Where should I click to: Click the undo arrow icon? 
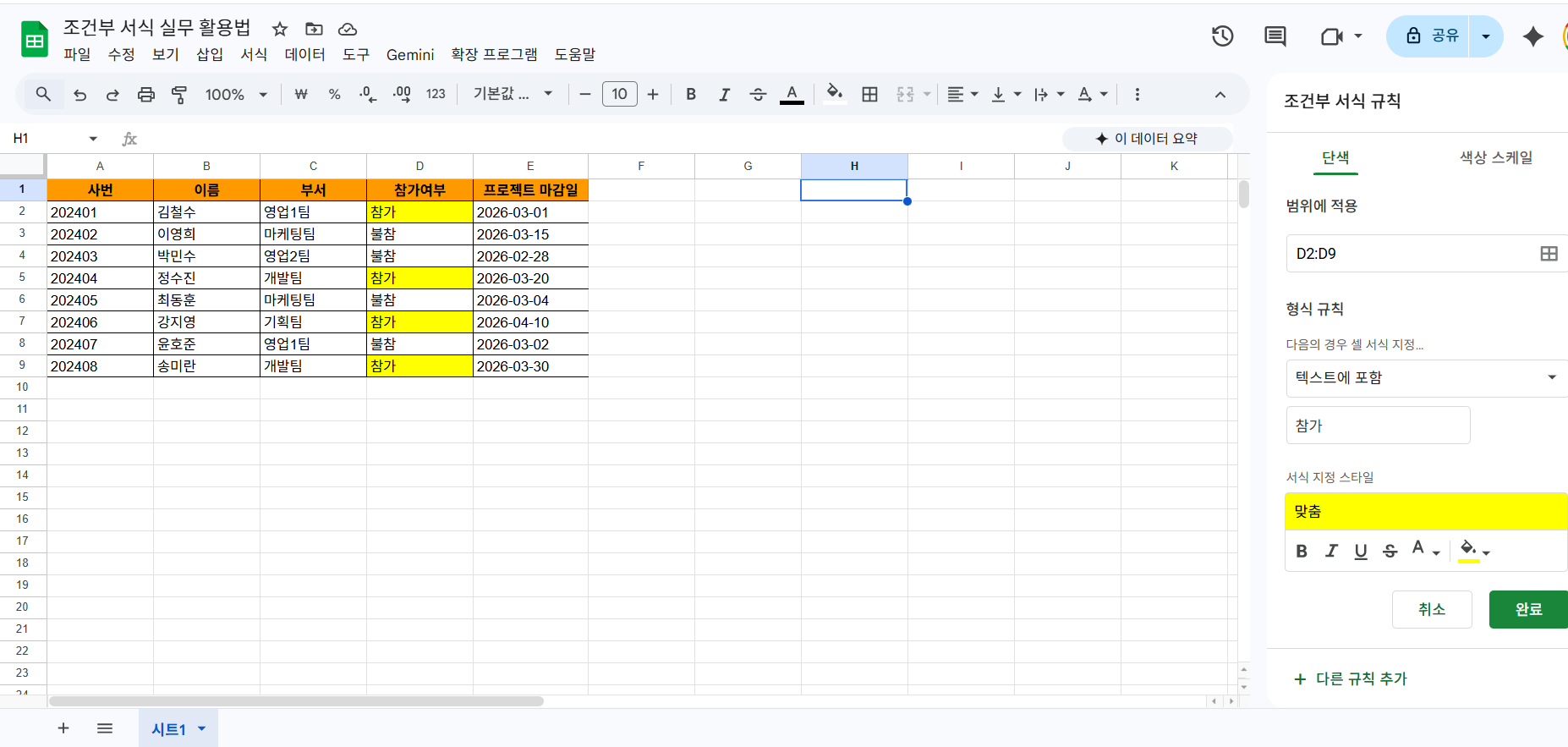point(80,95)
